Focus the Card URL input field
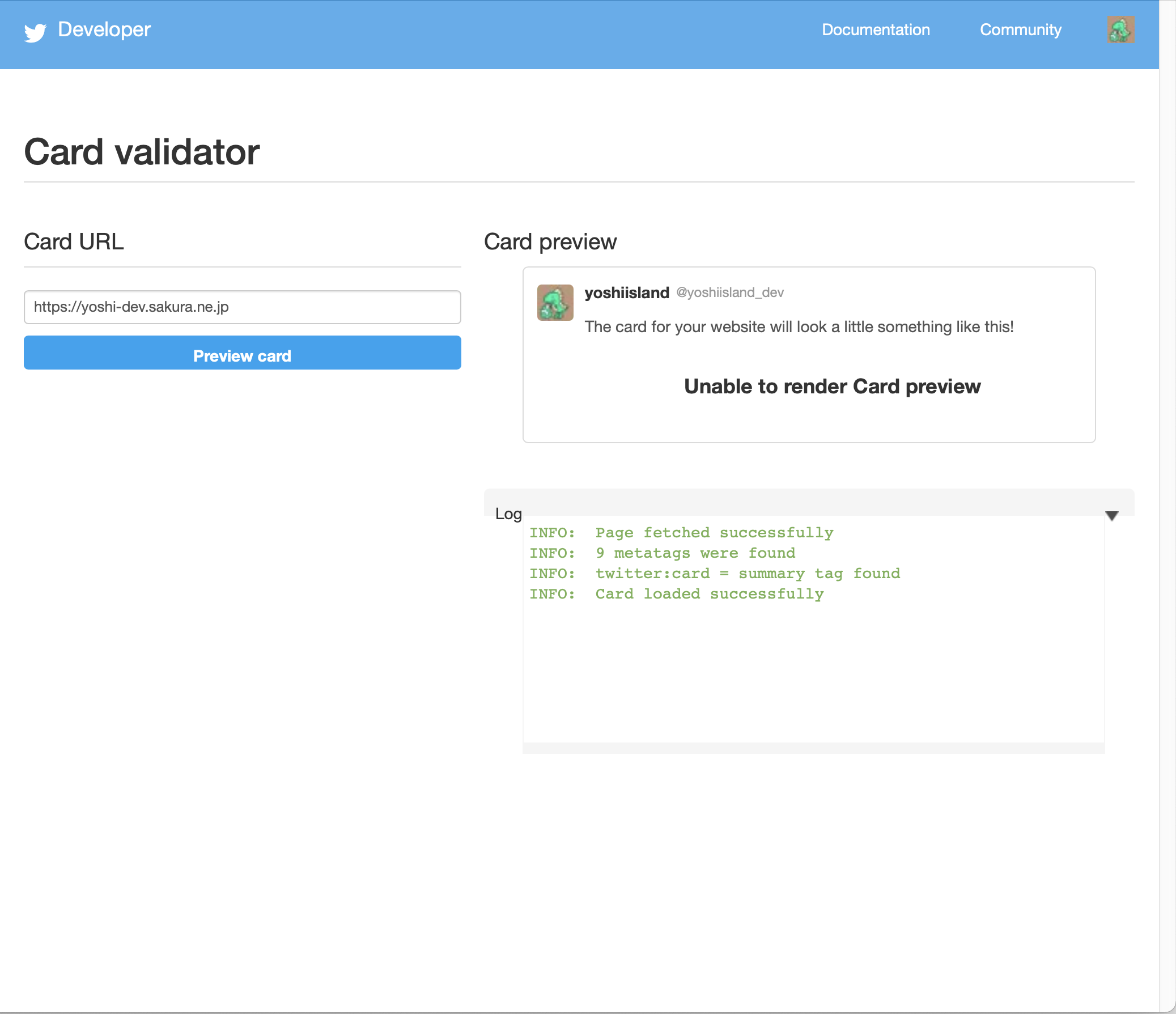 243,307
